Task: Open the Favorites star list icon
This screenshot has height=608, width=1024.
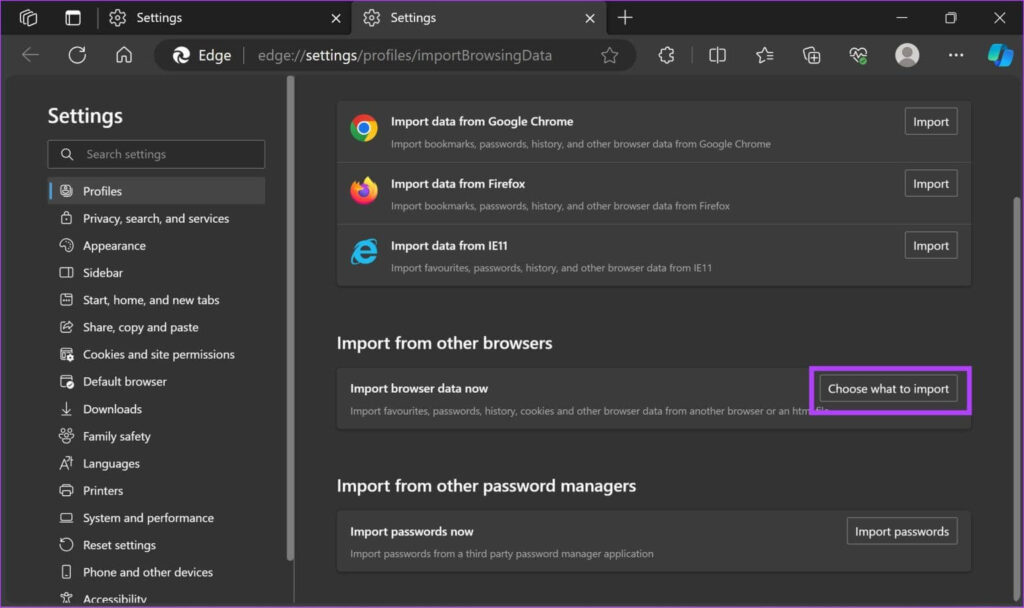Action: coord(765,55)
